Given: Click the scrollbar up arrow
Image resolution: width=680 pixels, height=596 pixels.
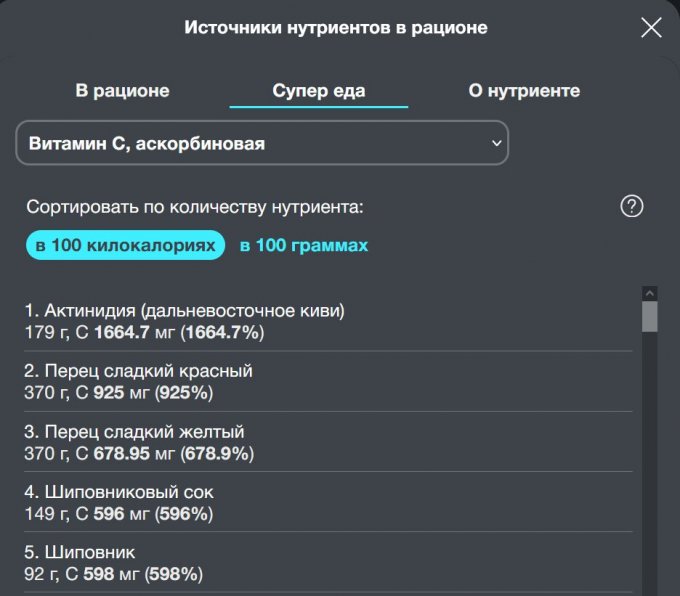Looking at the screenshot, I should click(x=650, y=294).
